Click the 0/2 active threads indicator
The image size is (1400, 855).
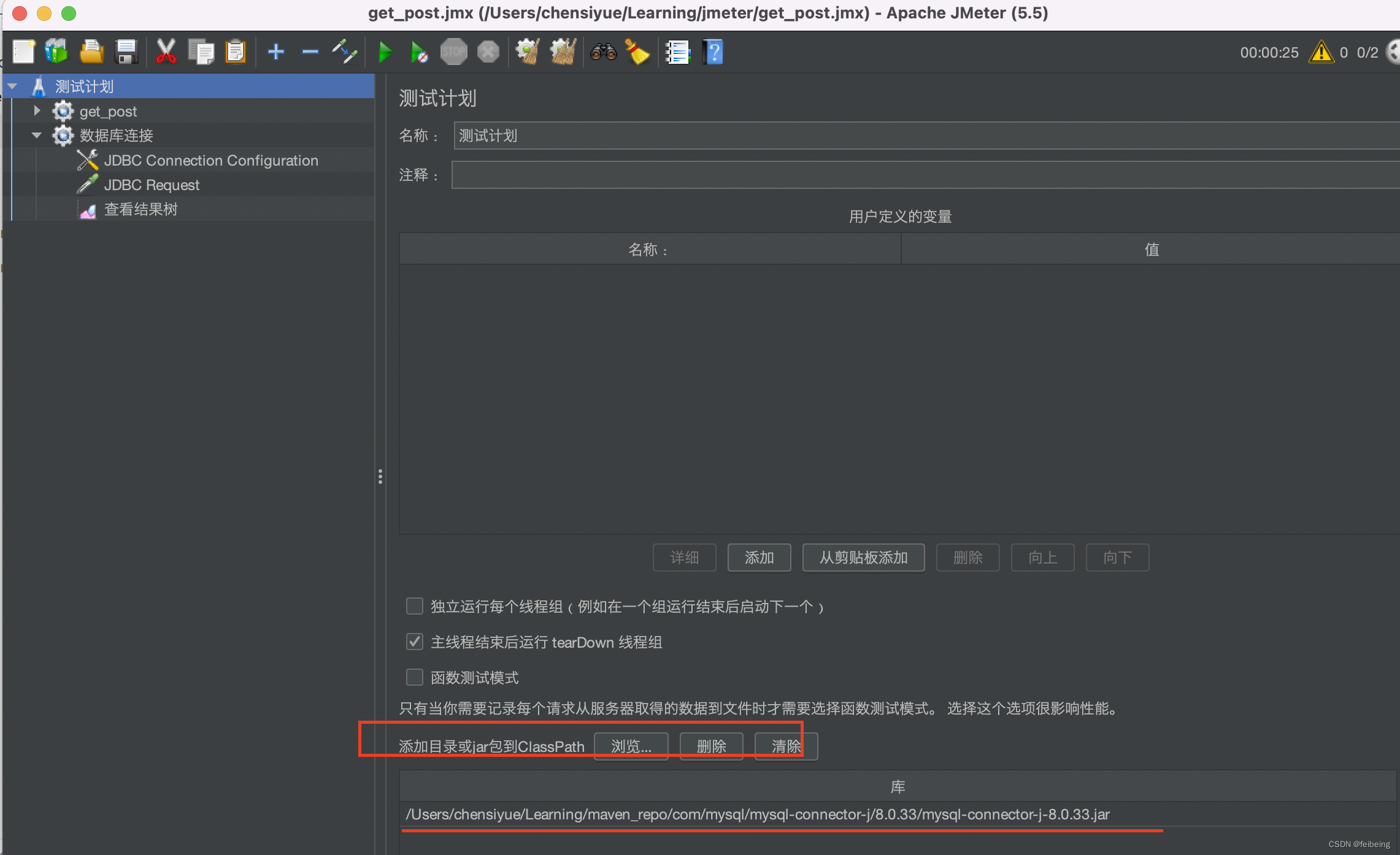tap(1367, 53)
